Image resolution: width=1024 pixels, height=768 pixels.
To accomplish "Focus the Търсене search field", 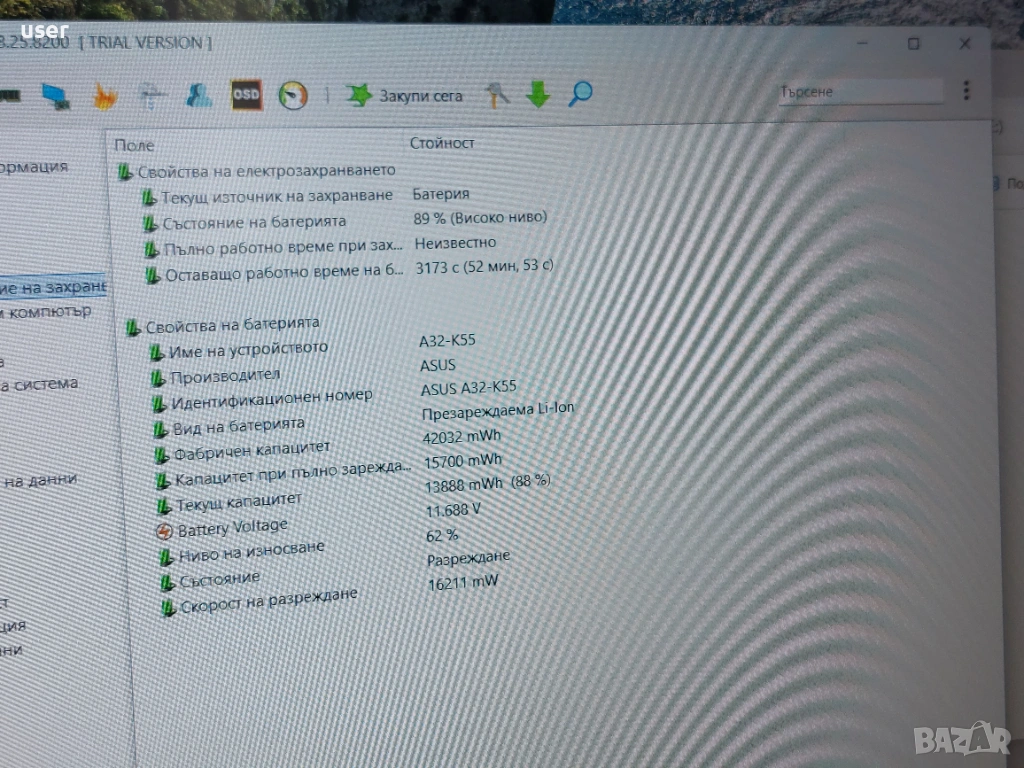I will coord(860,92).
